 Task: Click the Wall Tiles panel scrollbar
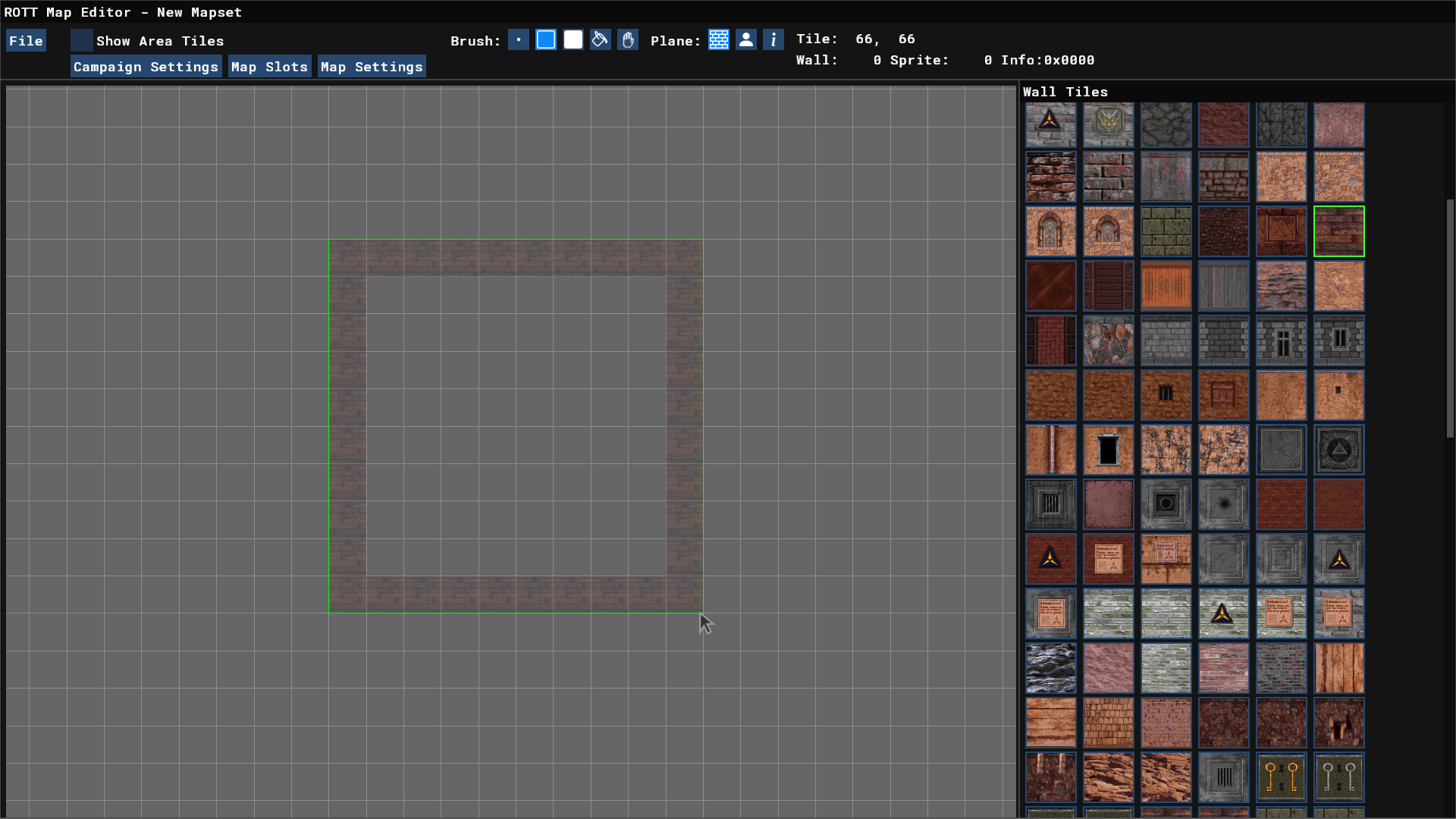1450,318
